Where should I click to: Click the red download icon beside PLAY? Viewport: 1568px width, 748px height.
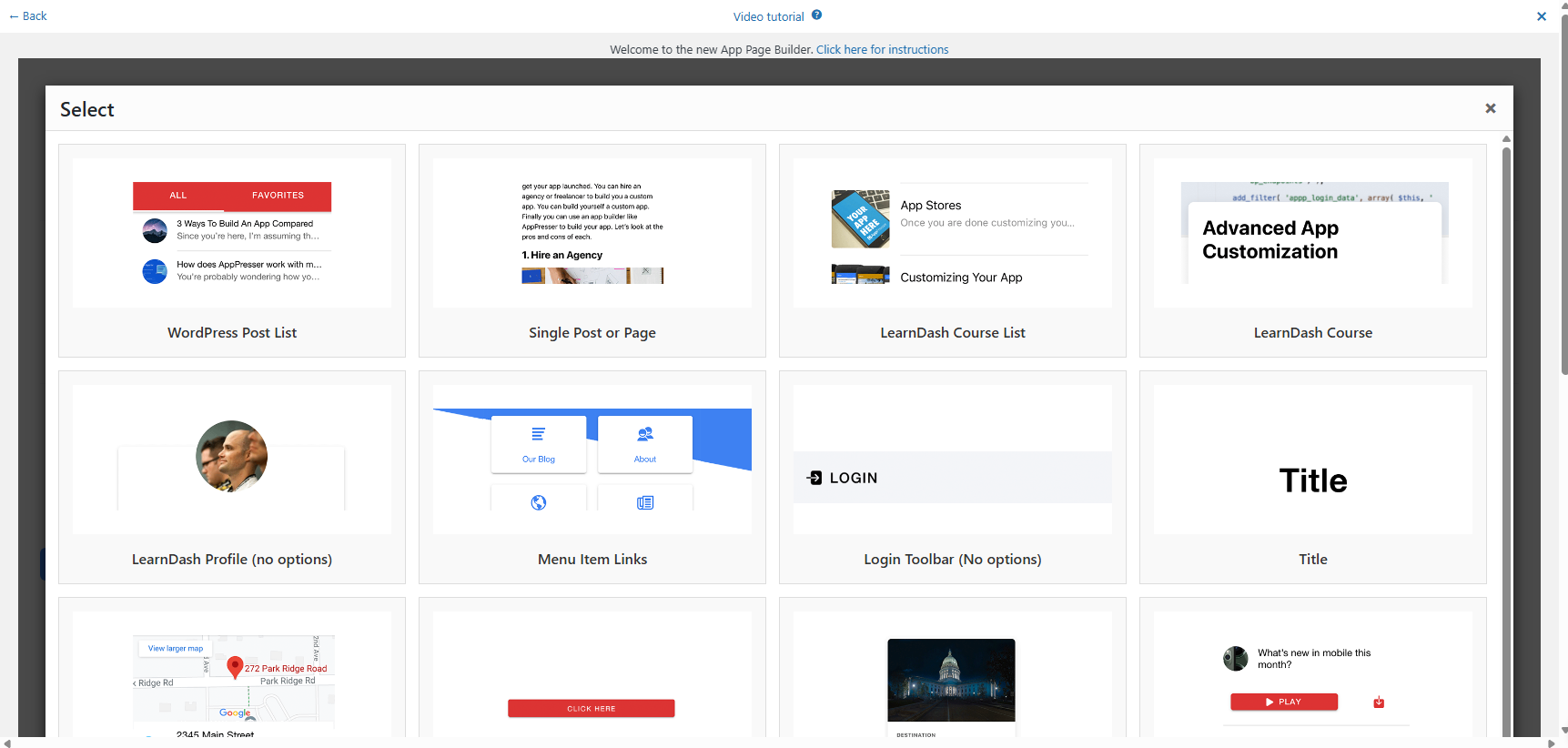coord(1379,702)
